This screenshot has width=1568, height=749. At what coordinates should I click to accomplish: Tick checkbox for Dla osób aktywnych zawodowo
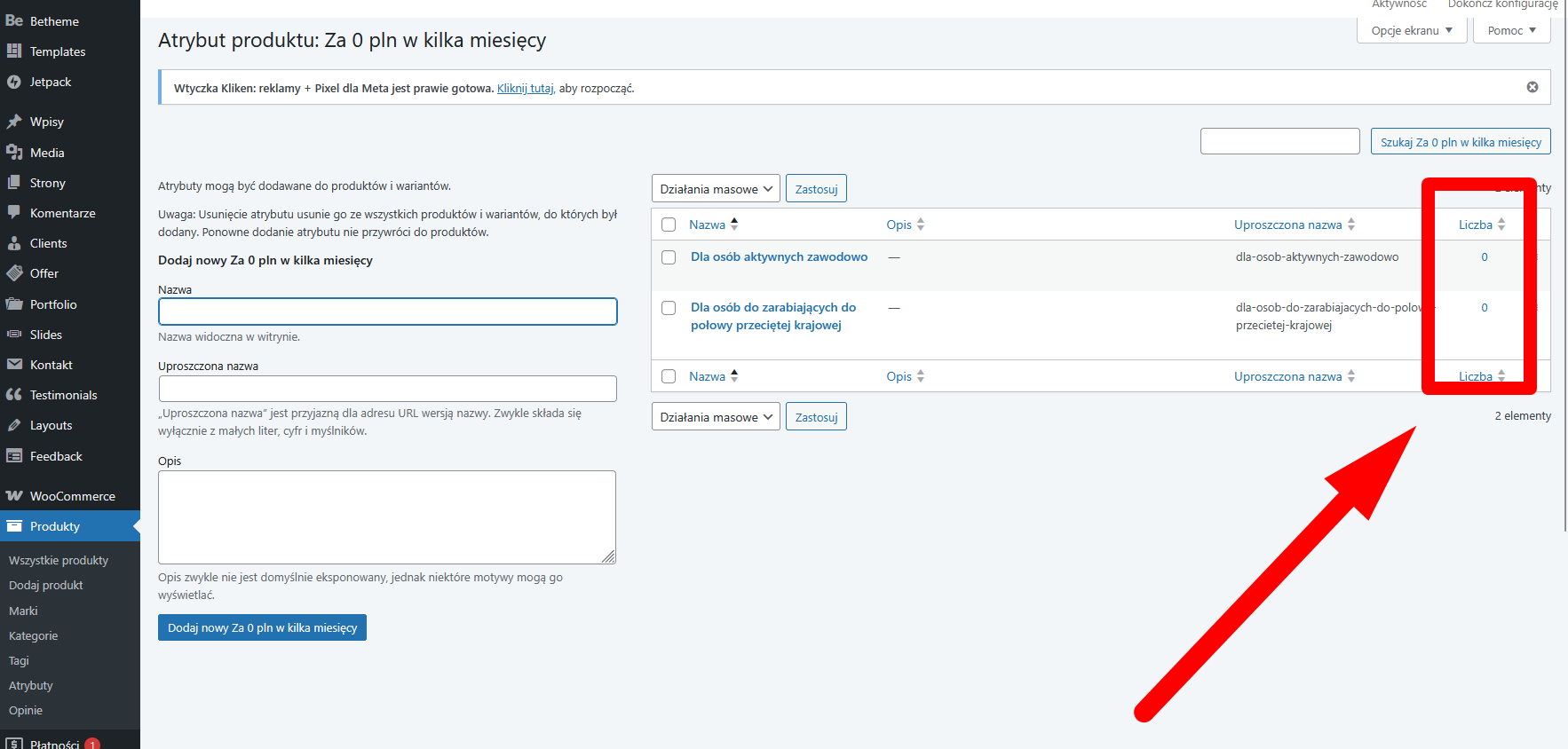pos(669,257)
